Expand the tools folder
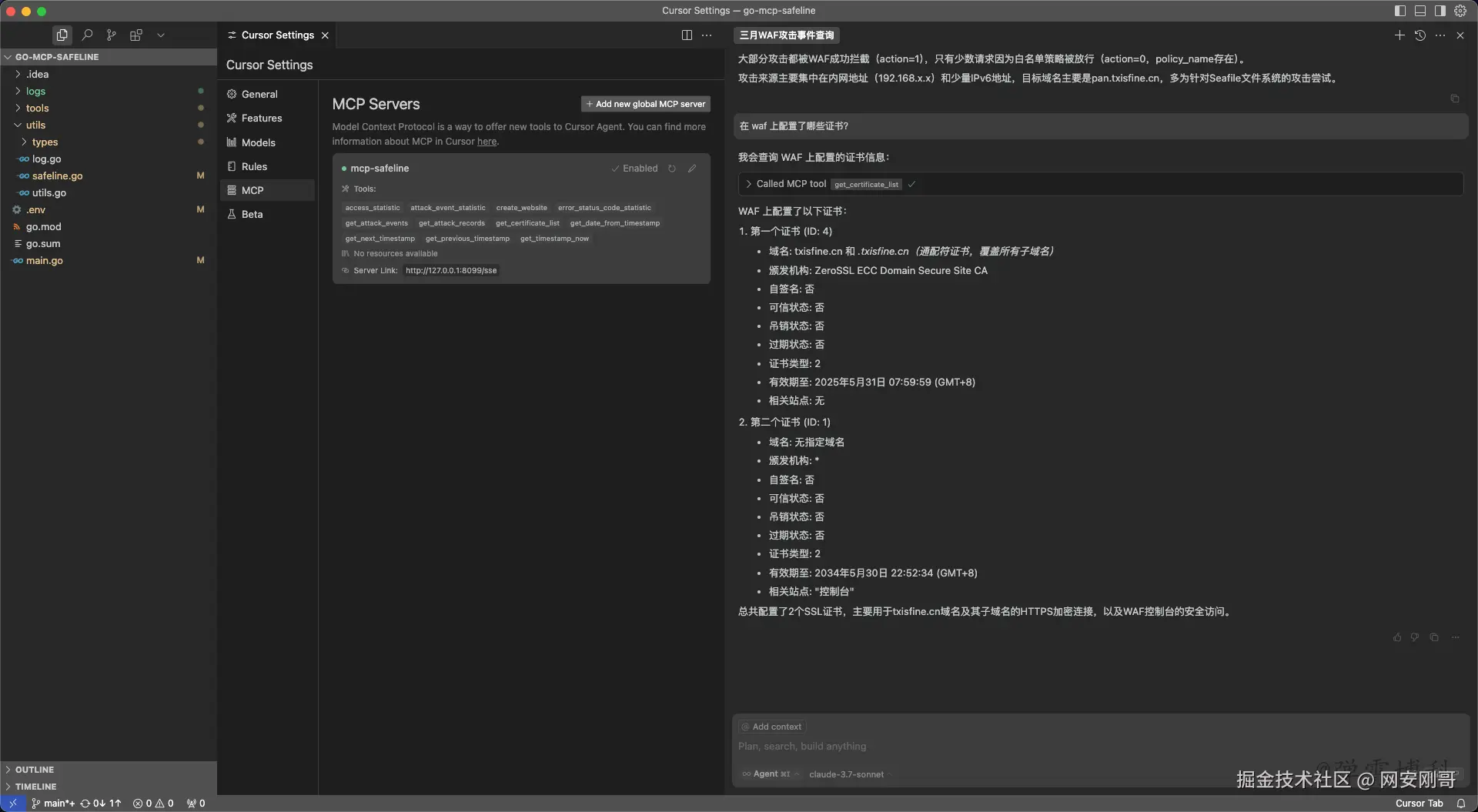 pos(109,108)
